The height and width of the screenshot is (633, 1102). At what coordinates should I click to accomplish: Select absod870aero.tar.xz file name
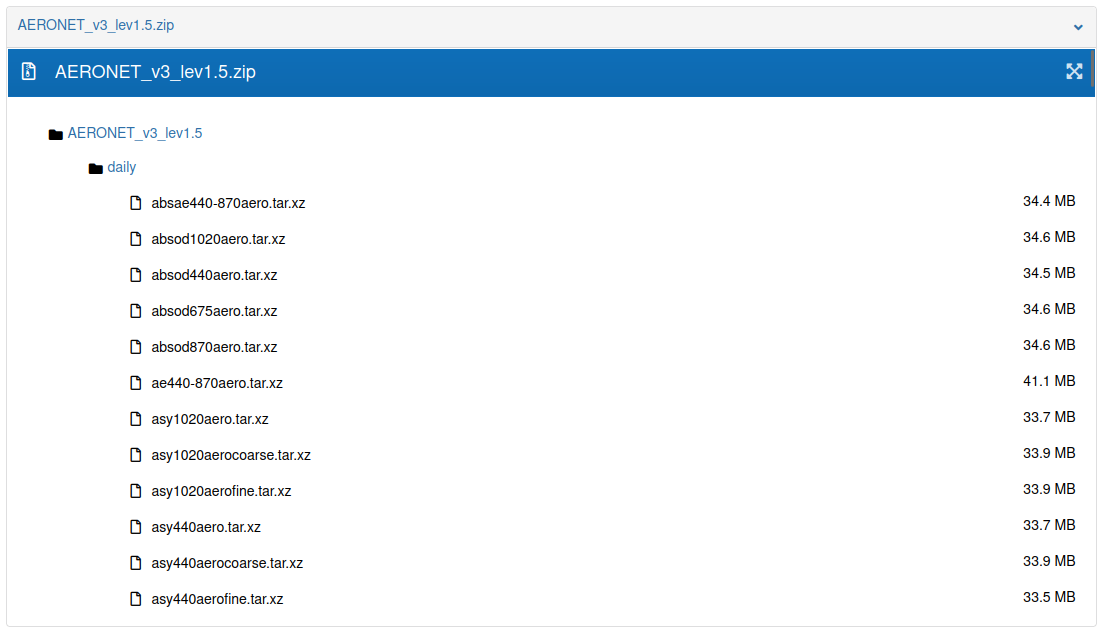214,347
